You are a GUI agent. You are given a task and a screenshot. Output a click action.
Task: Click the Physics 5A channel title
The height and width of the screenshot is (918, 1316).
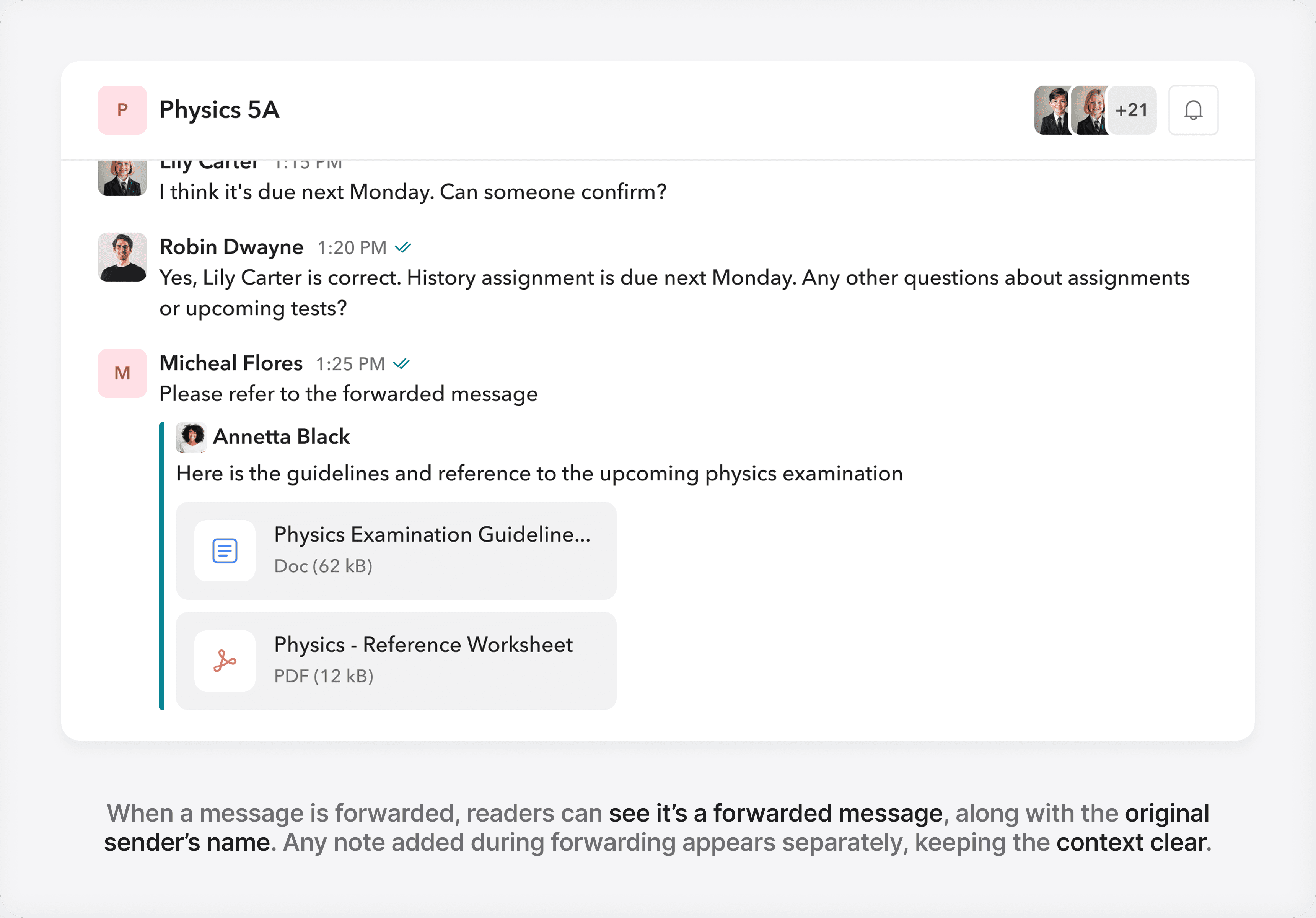point(219,110)
